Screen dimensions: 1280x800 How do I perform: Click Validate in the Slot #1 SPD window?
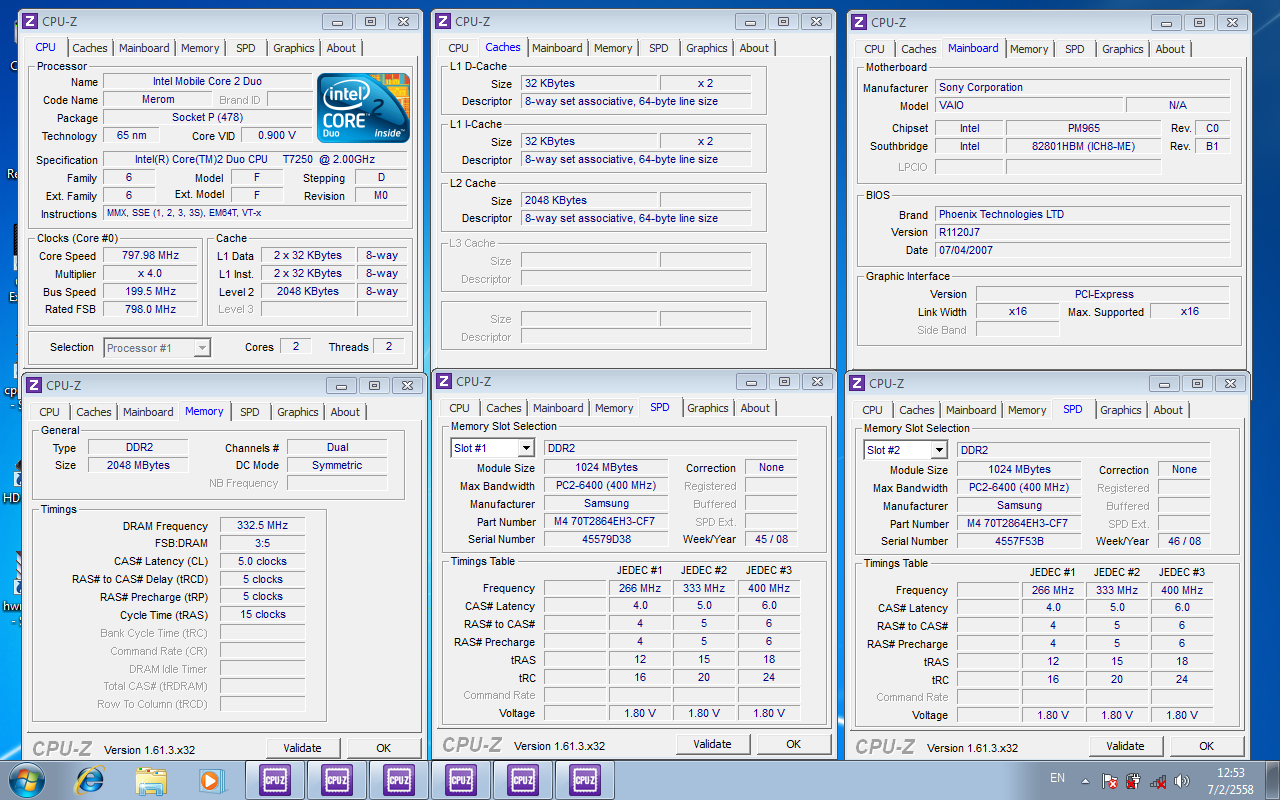[712, 744]
